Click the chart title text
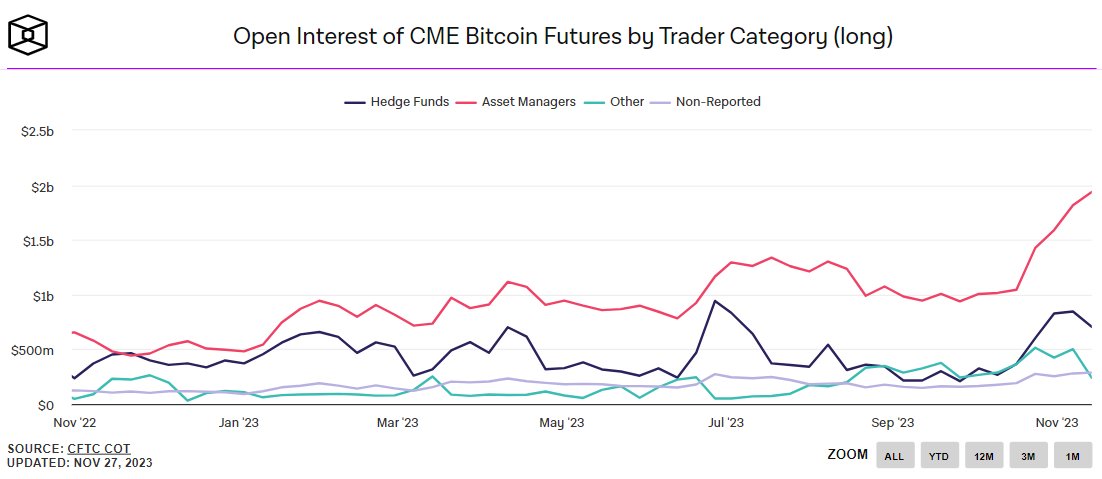The image size is (1102, 479). tap(563, 37)
